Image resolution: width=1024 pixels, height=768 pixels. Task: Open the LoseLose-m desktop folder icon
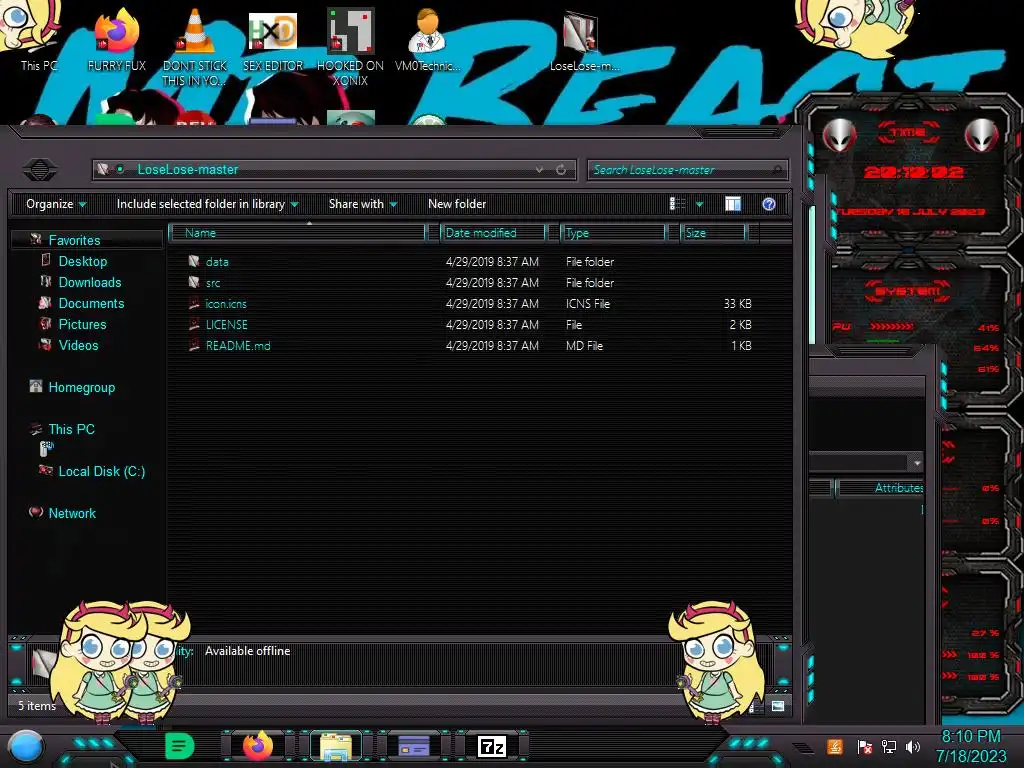coord(583,39)
